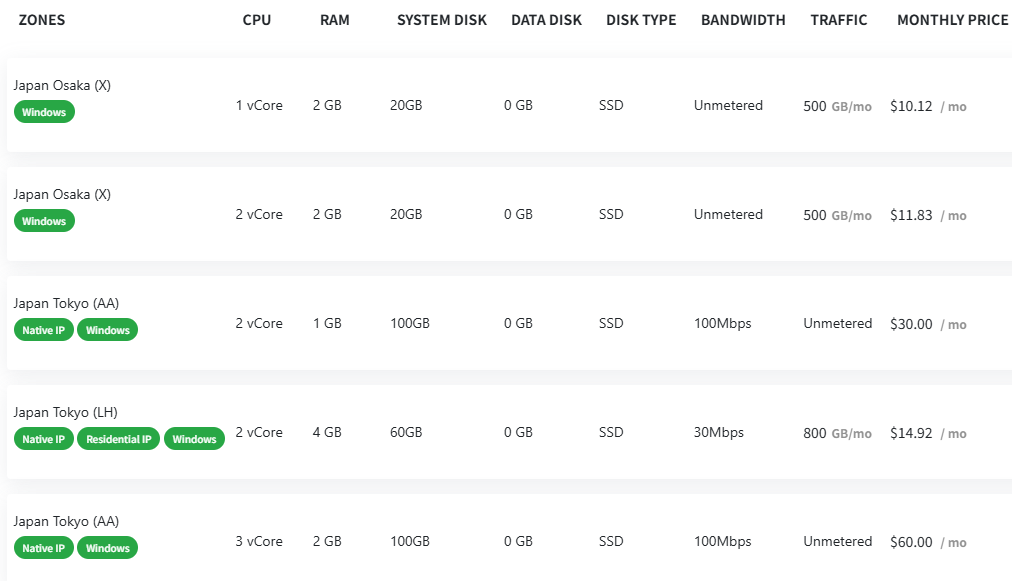Click the TRAFFIC column header
The width and height of the screenshot is (1012, 581).
[839, 20]
